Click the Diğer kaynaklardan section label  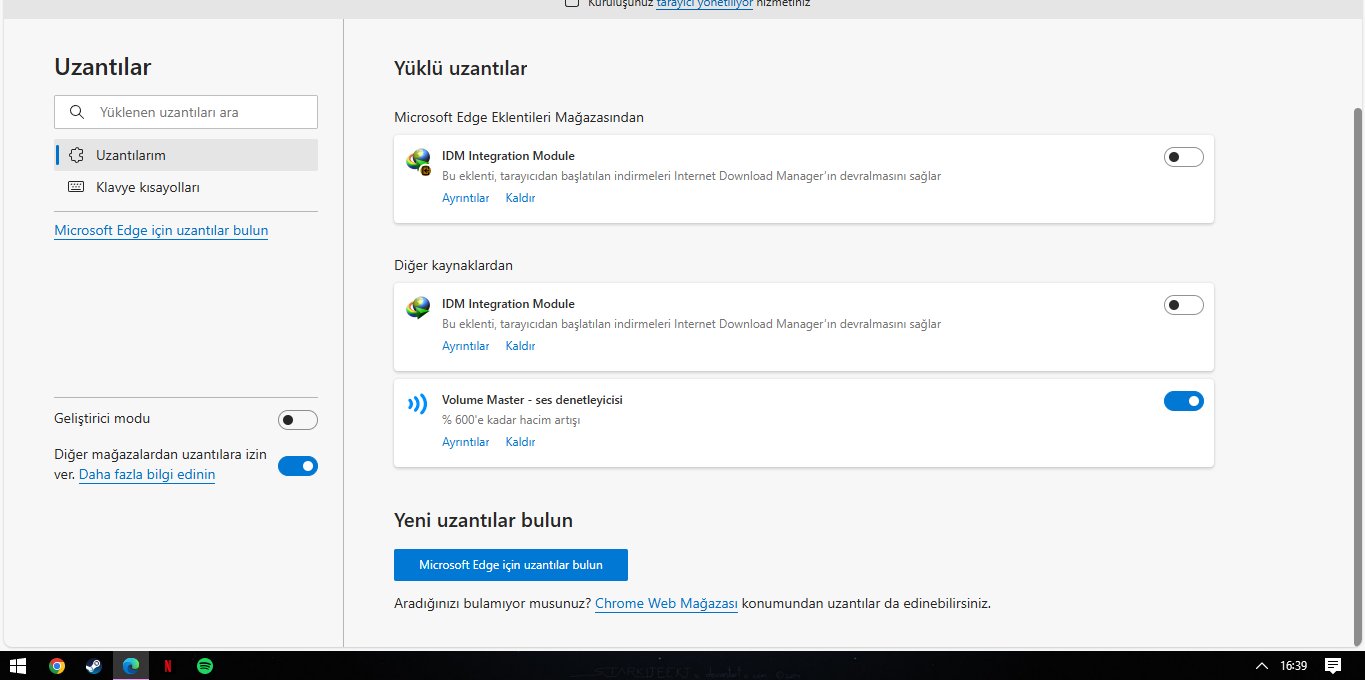pyautogui.click(x=453, y=266)
